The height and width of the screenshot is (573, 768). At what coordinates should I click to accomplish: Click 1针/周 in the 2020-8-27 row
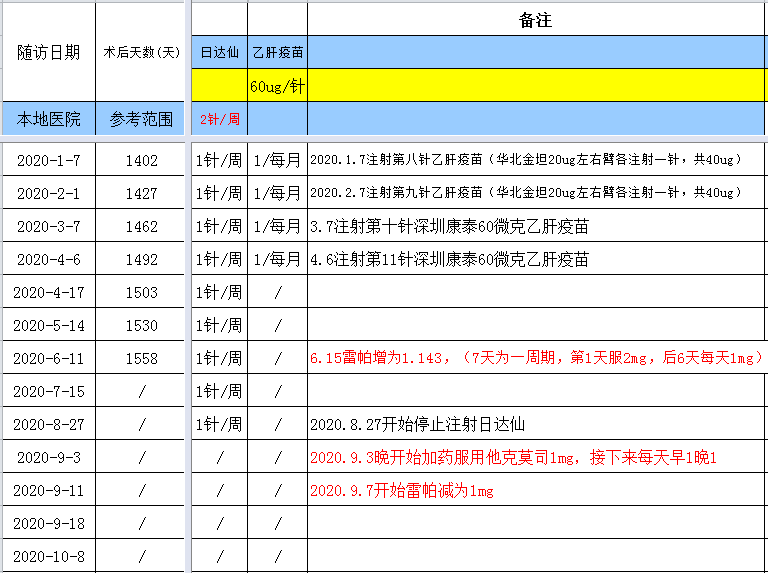(x=219, y=424)
